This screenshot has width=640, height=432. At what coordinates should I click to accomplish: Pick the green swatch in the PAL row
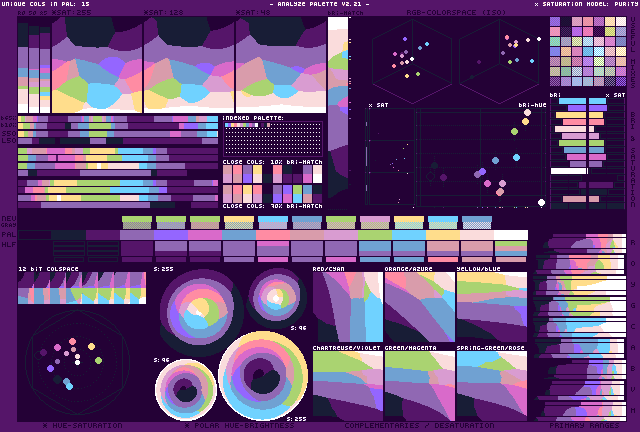375,235
